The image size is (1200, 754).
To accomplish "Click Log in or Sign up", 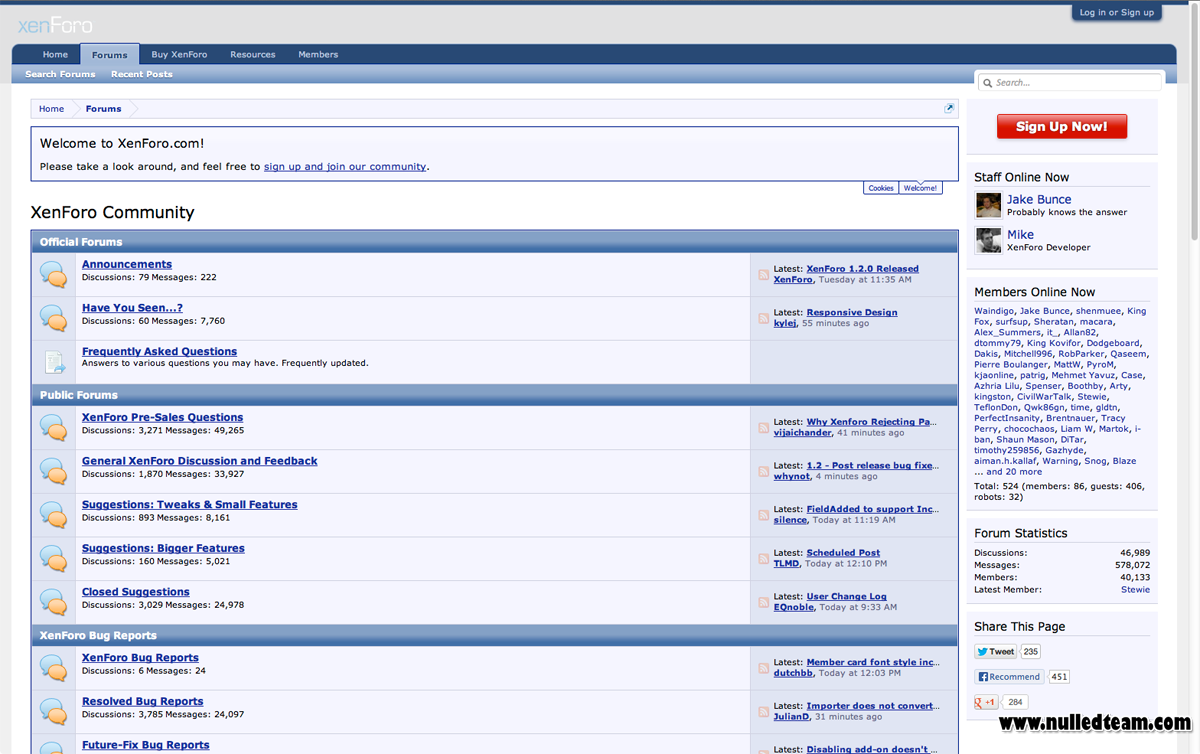I will (x=1116, y=13).
